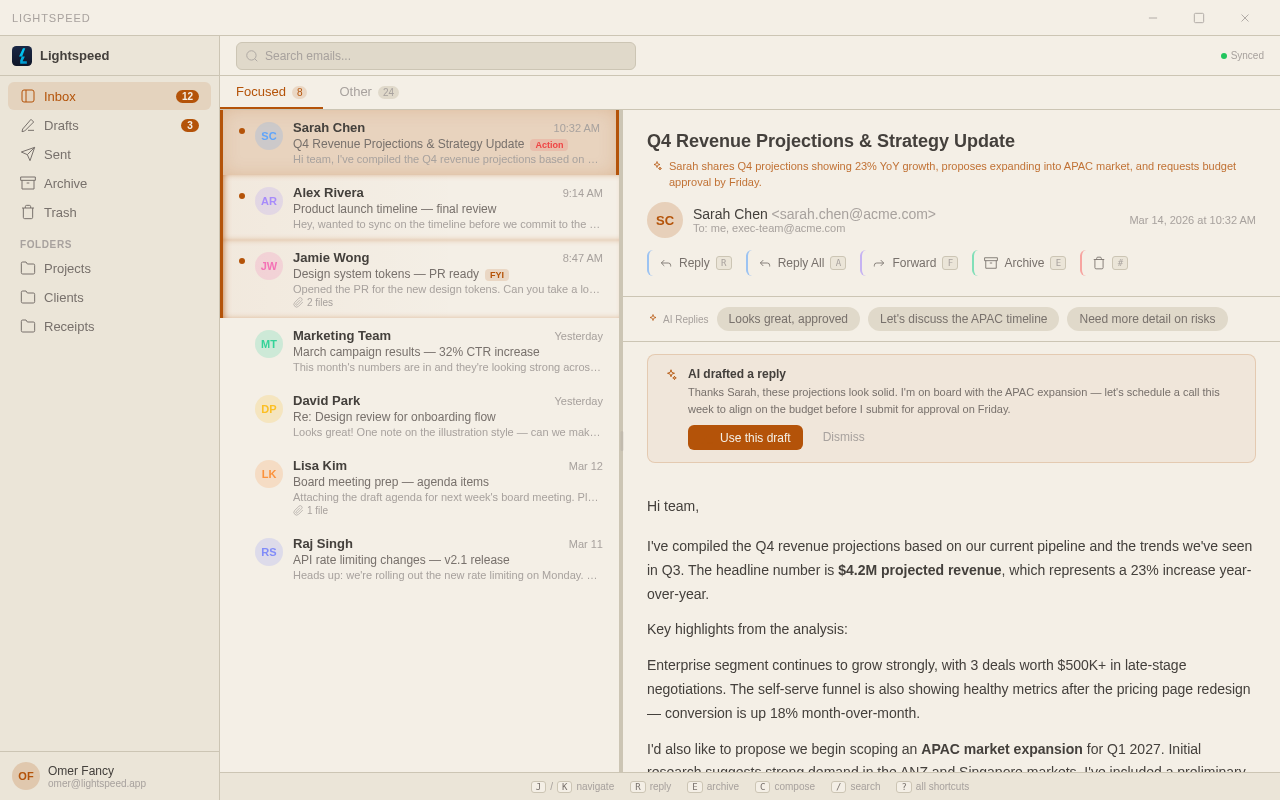Click the paperclip attachment icon on Jamie Wong's email
The width and height of the screenshot is (1280, 800).
[297, 302]
